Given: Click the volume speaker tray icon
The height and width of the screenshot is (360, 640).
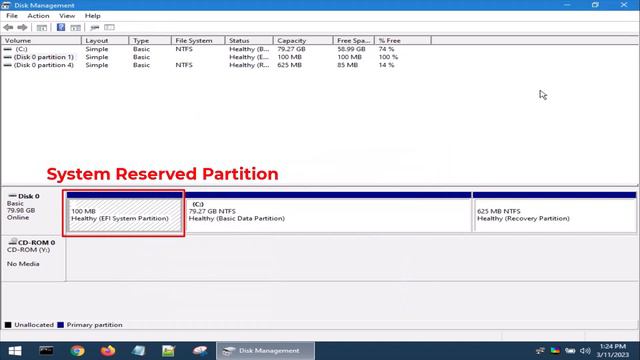Looking at the screenshot, I should pyautogui.click(x=585, y=351).
